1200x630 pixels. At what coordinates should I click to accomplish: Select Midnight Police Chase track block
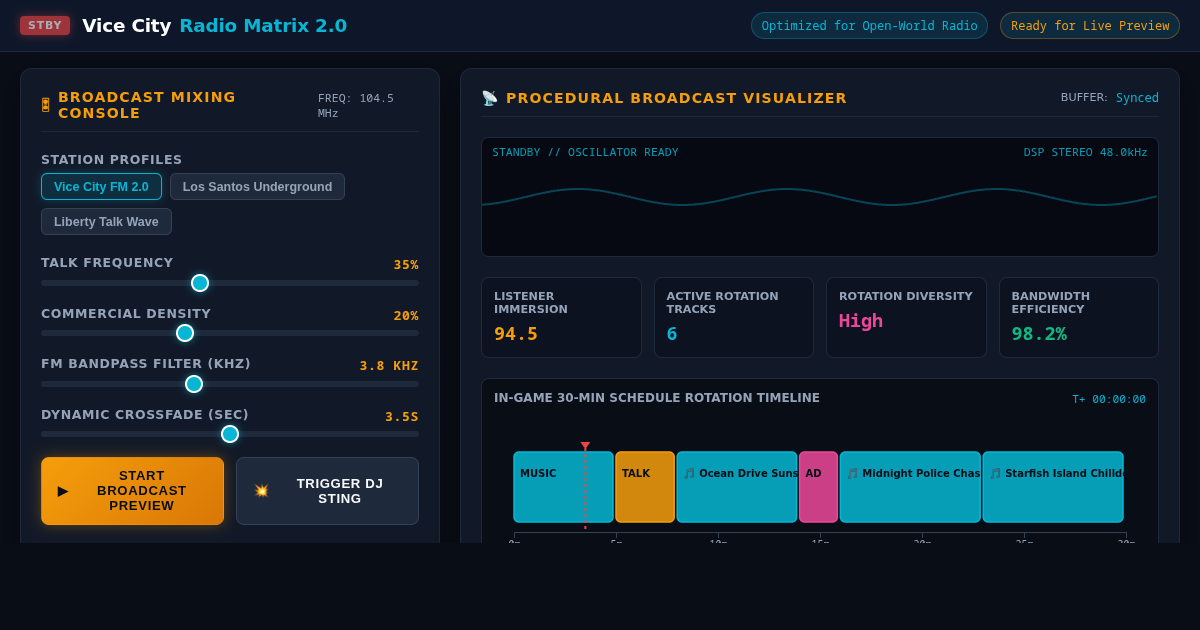pos(910,487)
